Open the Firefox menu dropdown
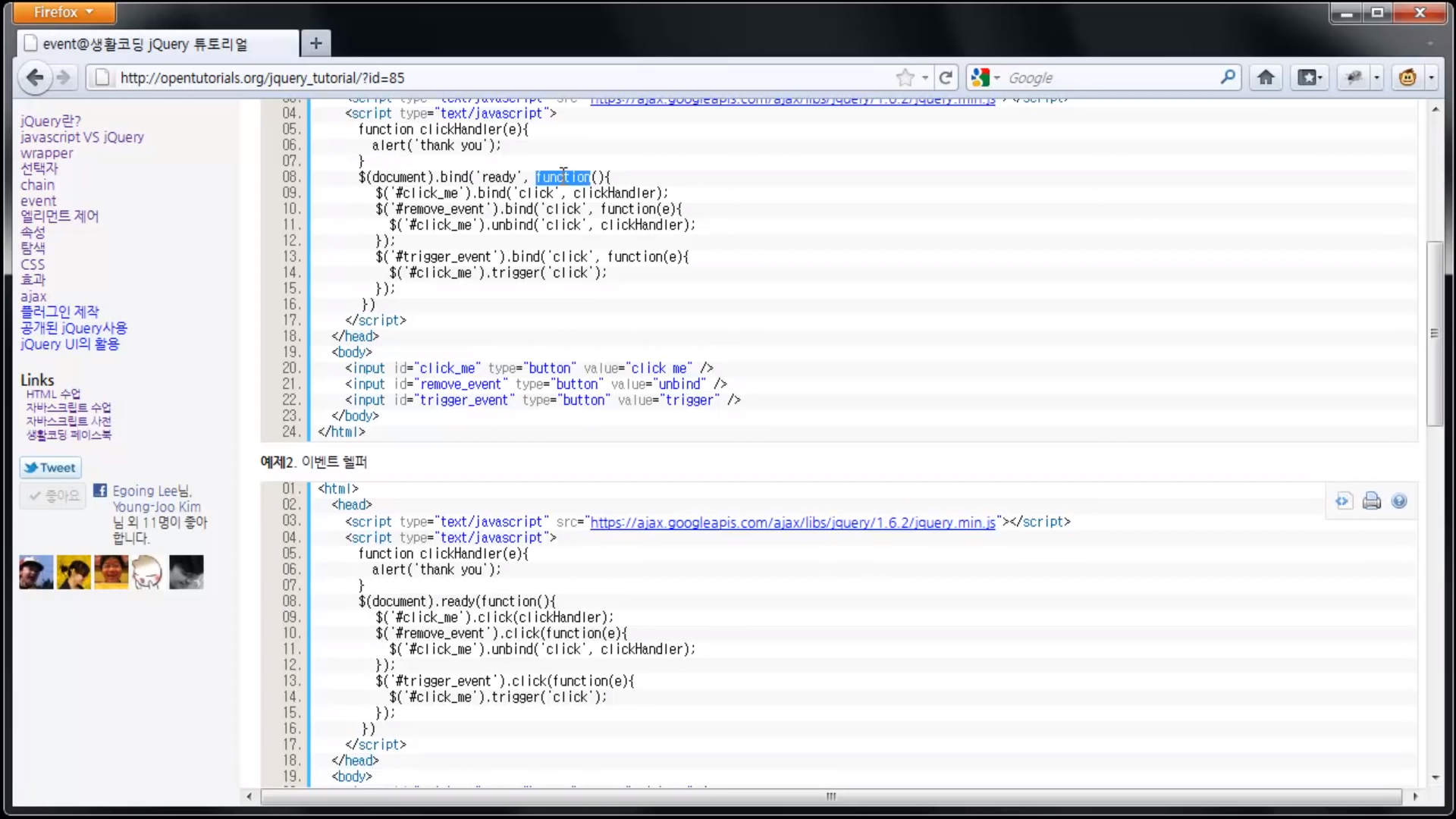Image resolution: width=1456 pixels, height=819 pixels. (64, 12)
